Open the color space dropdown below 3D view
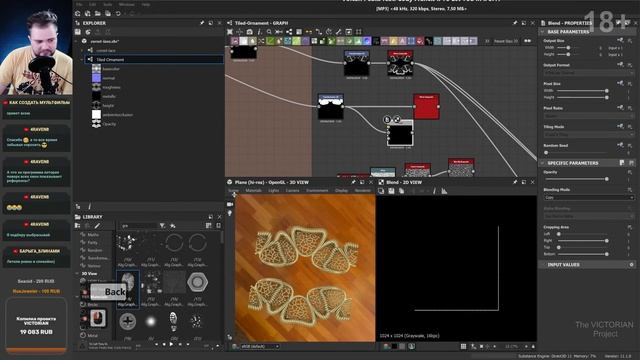The height and width of the screenshot is (360, 640). (260, 347)
